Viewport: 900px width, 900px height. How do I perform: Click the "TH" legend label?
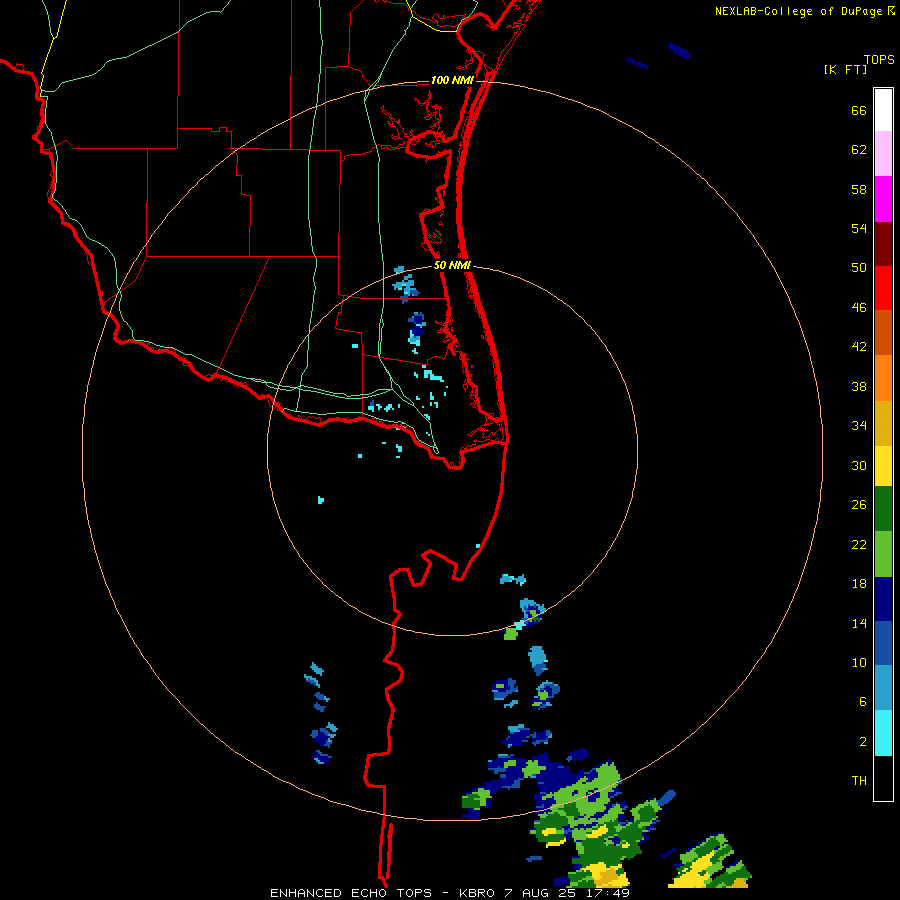(859, 781)
